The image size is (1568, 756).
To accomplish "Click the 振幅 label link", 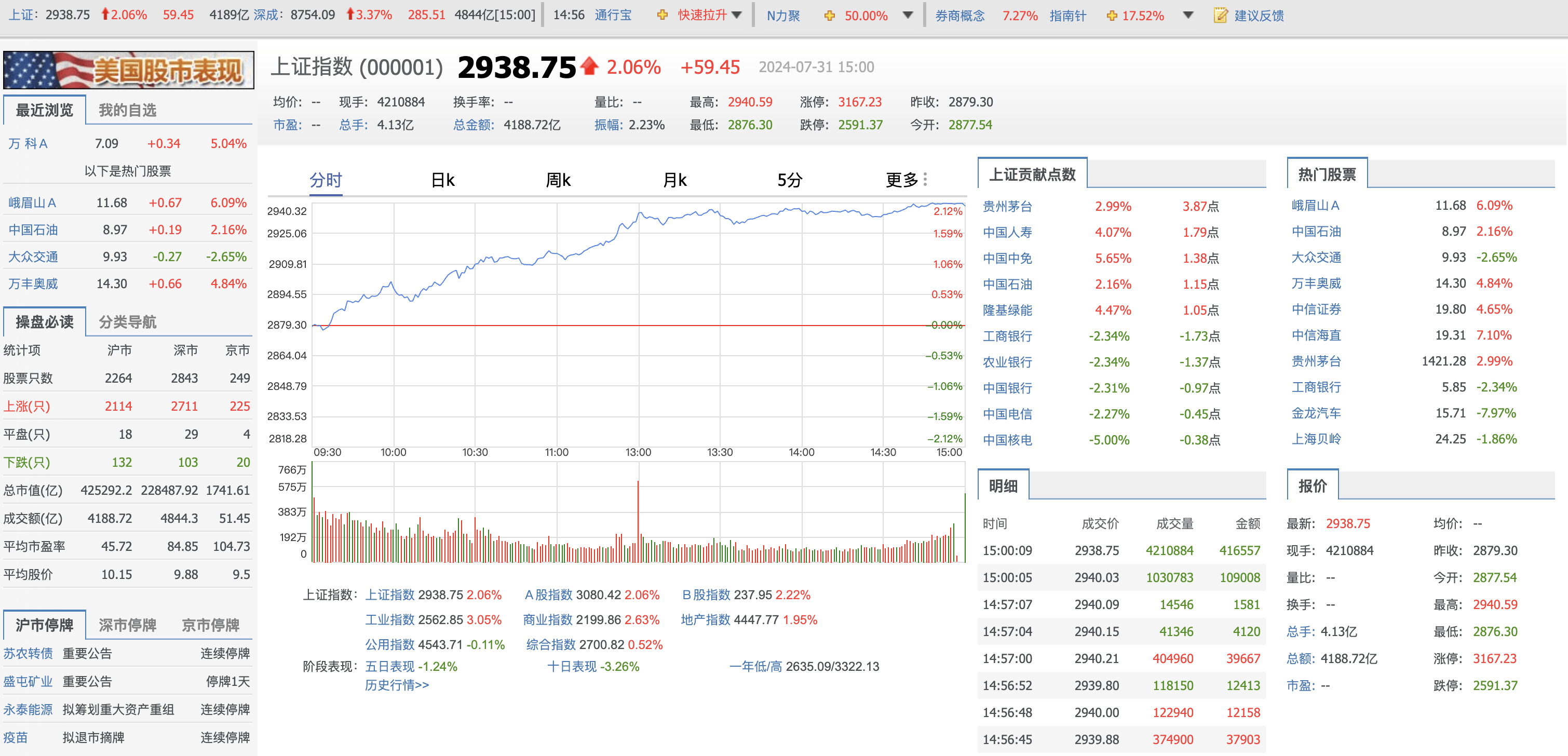I will point(610,125).
